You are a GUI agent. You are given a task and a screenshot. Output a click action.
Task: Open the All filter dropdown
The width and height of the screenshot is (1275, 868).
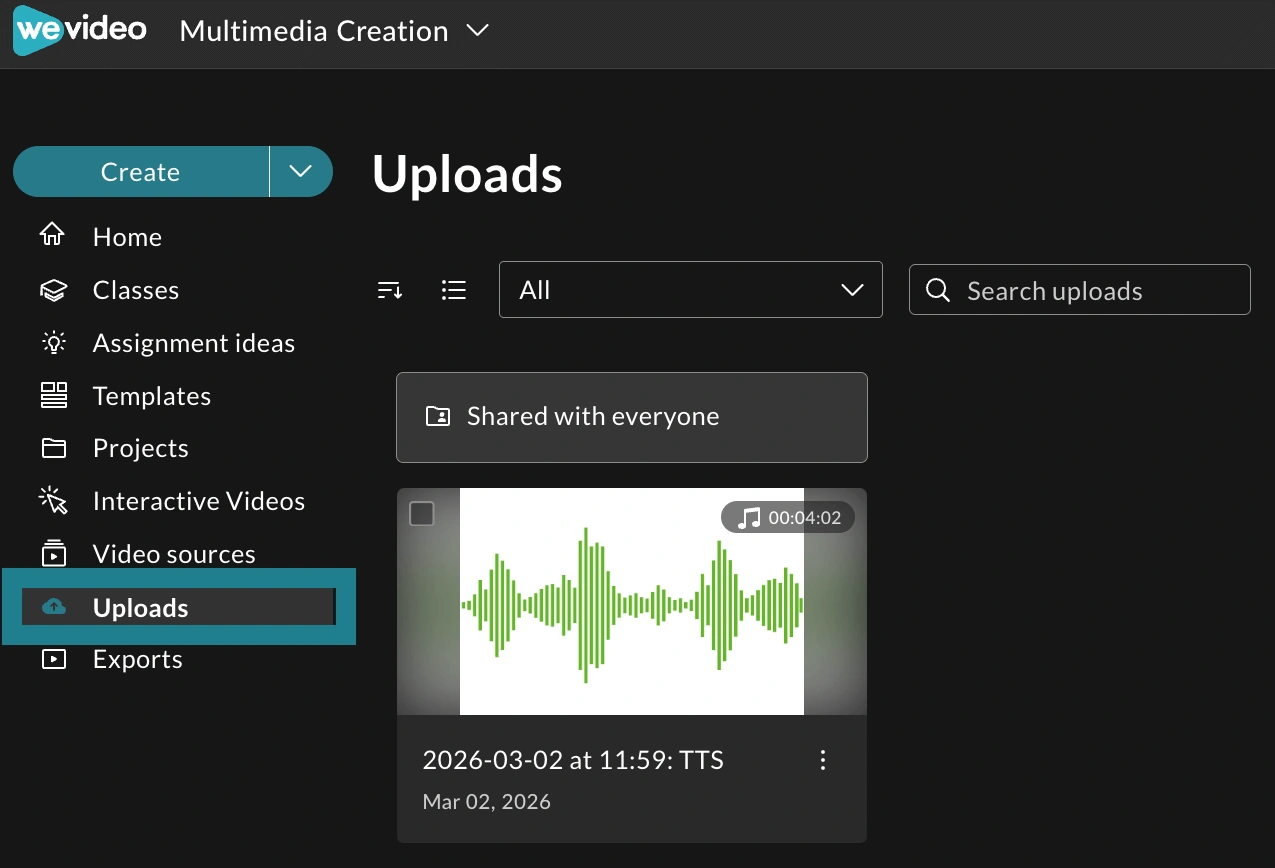[x=691, y=290]
